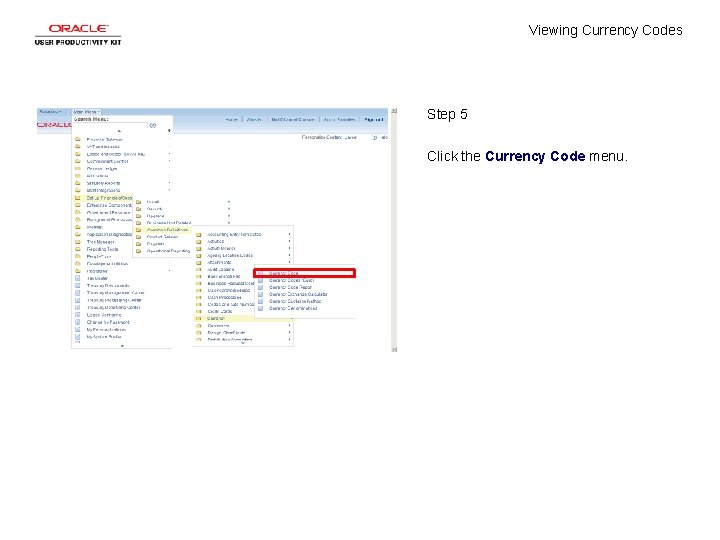Open the MultiChannel Console link

pyautogui.click(x=292, y=120)
